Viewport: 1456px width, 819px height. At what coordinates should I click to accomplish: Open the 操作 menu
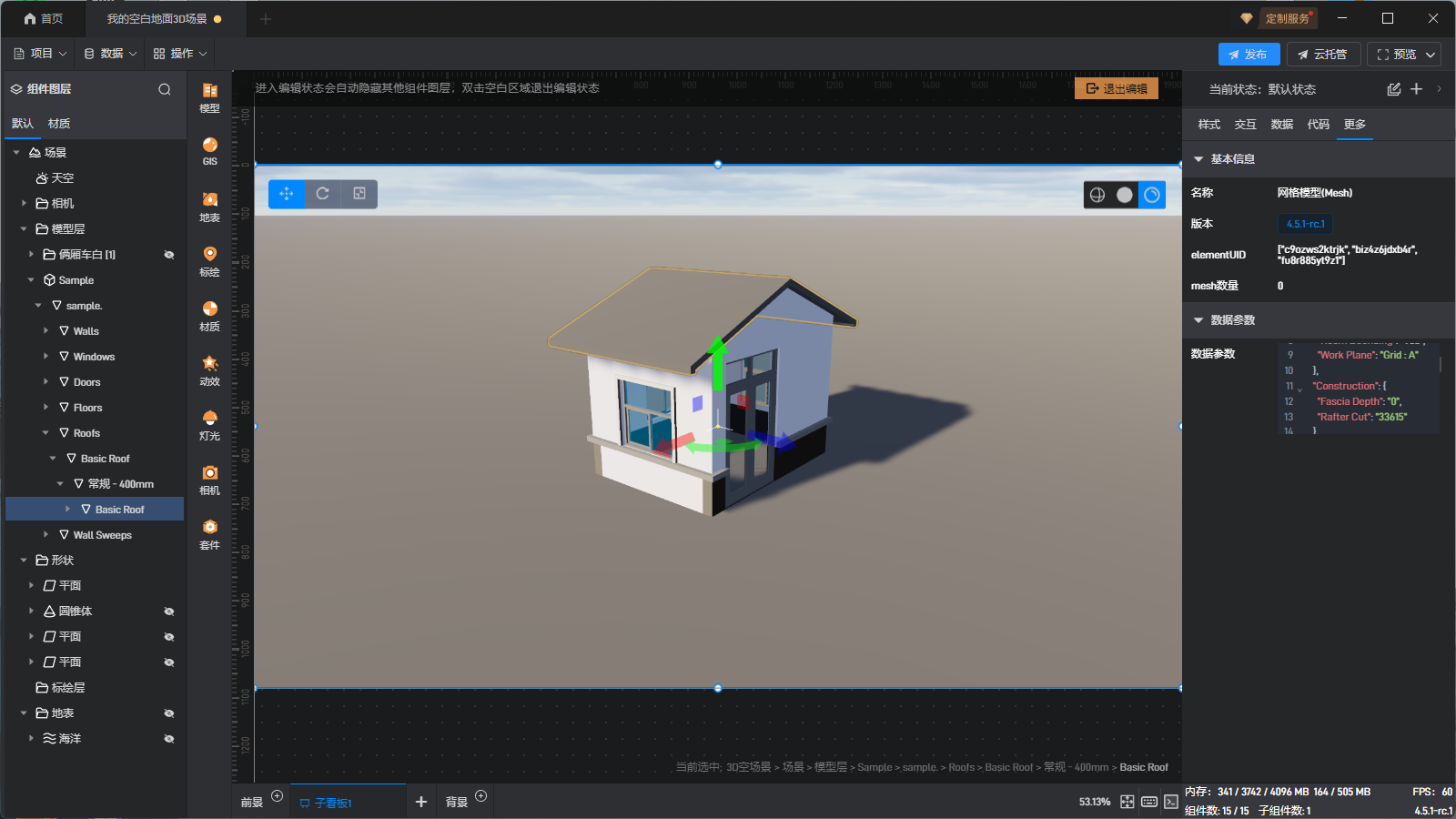click(x=180, y=54)
